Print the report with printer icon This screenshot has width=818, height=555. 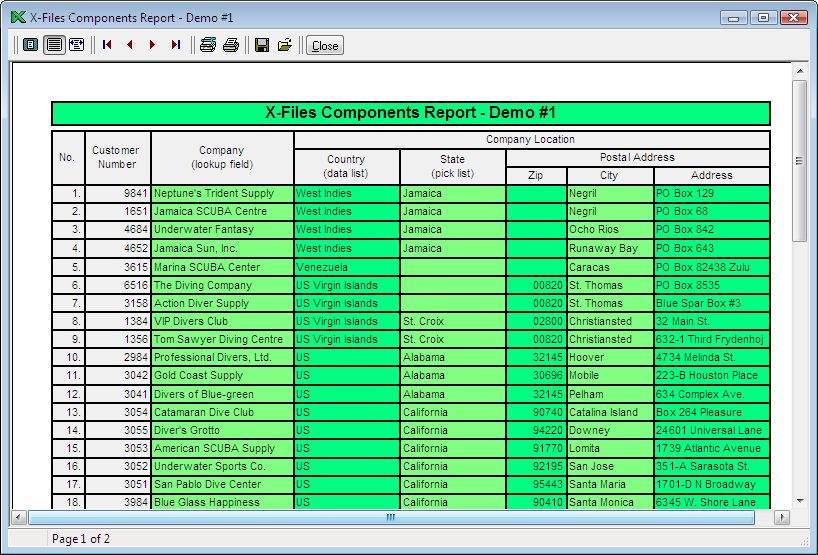pyautogui.click(x=231, y=45)
